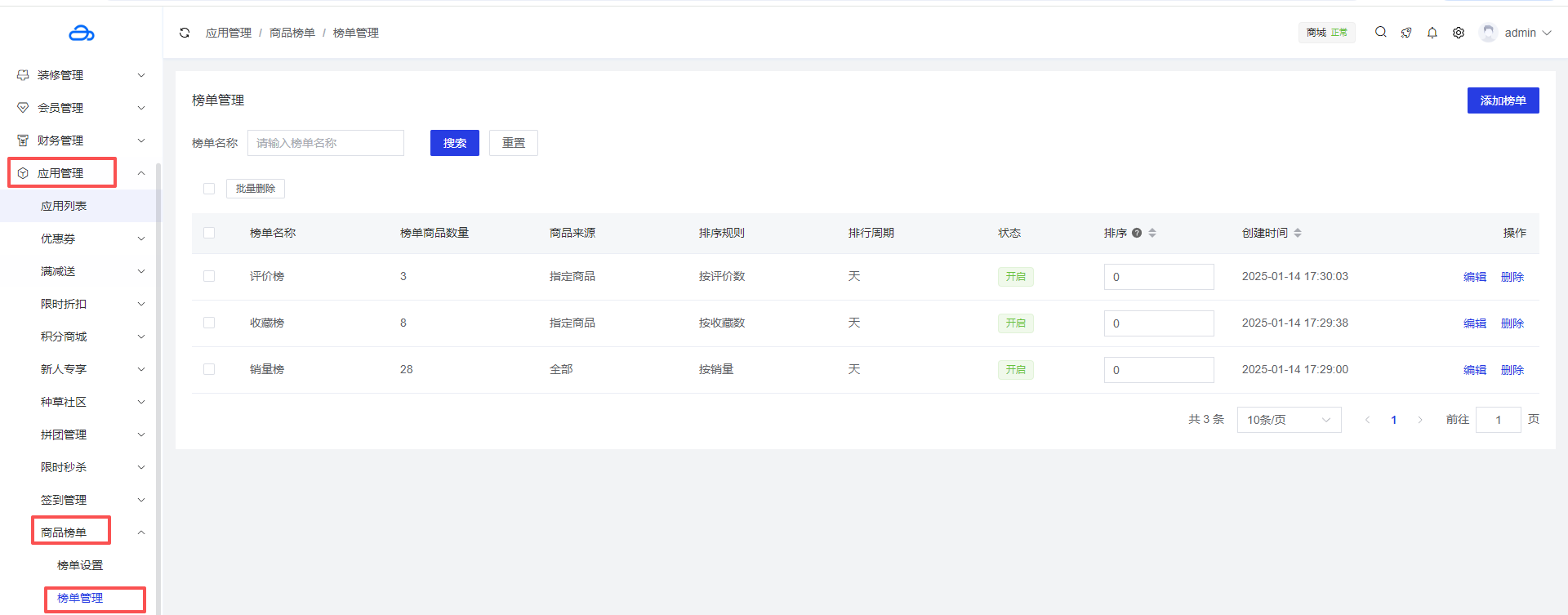
Task: Click the 排序 number field for 评价榜
Action: pos(1158,277)
